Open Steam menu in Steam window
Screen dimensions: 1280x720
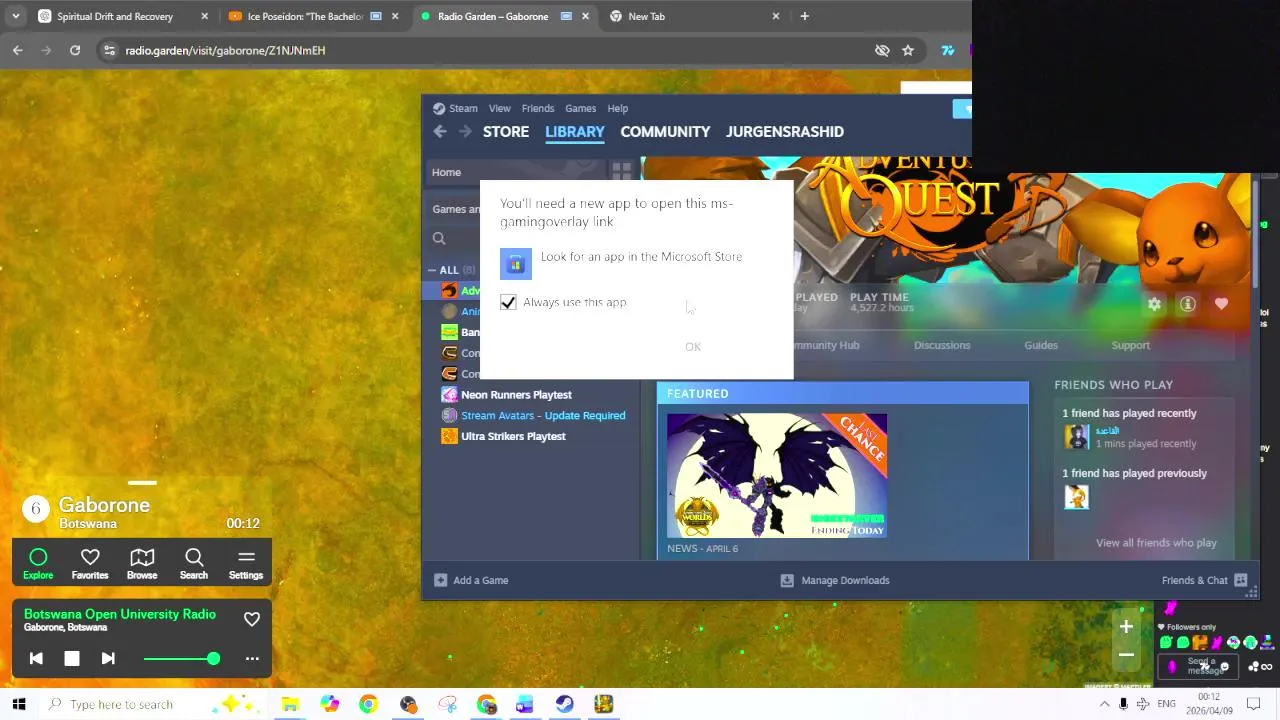[x=463, y=108]
